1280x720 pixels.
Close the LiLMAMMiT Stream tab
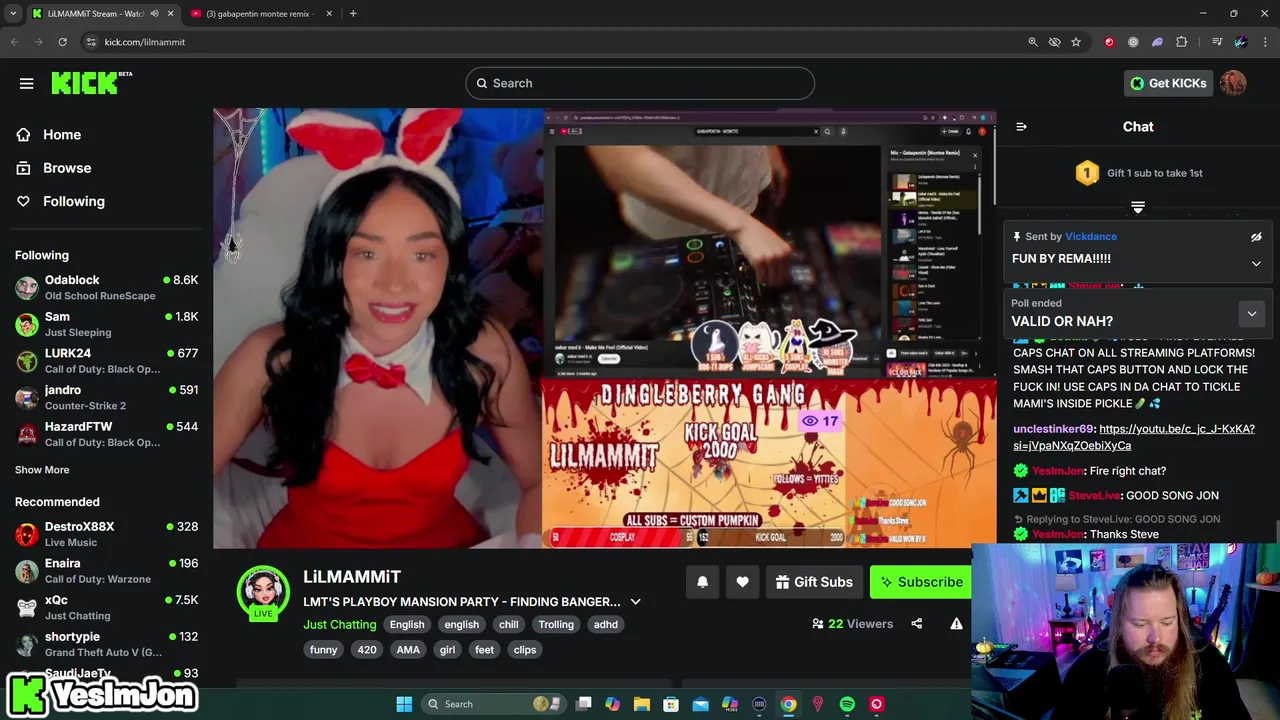(170, 14)
